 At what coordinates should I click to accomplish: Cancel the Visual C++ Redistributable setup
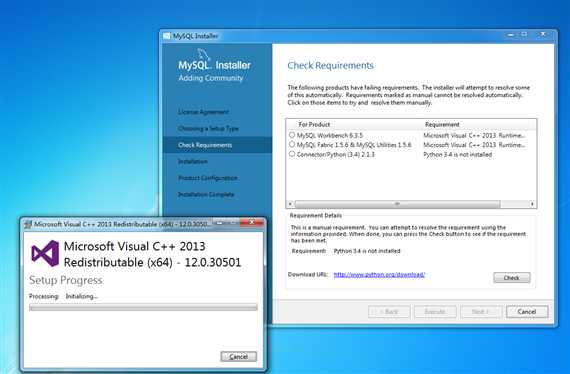click(238, 357)
